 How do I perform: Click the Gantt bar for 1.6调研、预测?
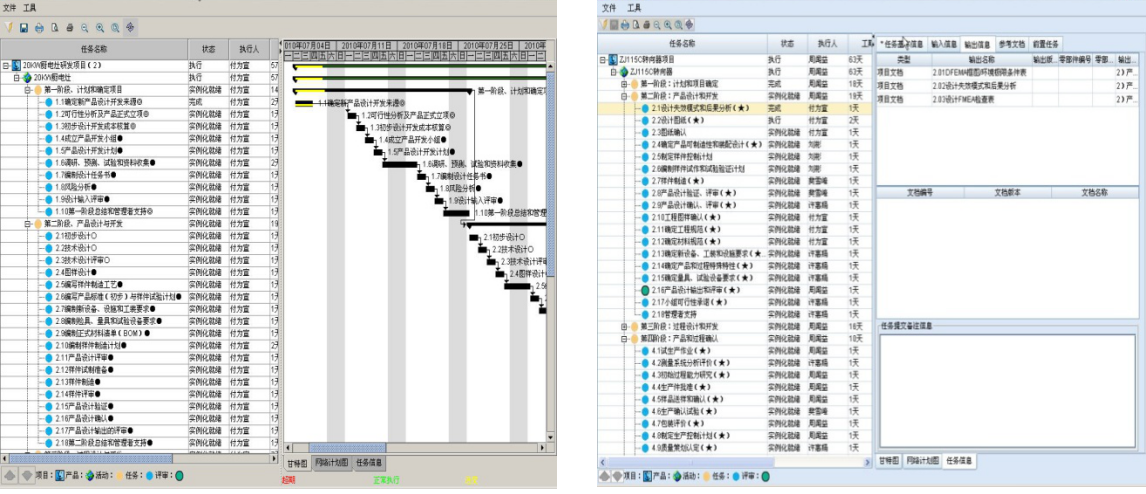[400, 164]
